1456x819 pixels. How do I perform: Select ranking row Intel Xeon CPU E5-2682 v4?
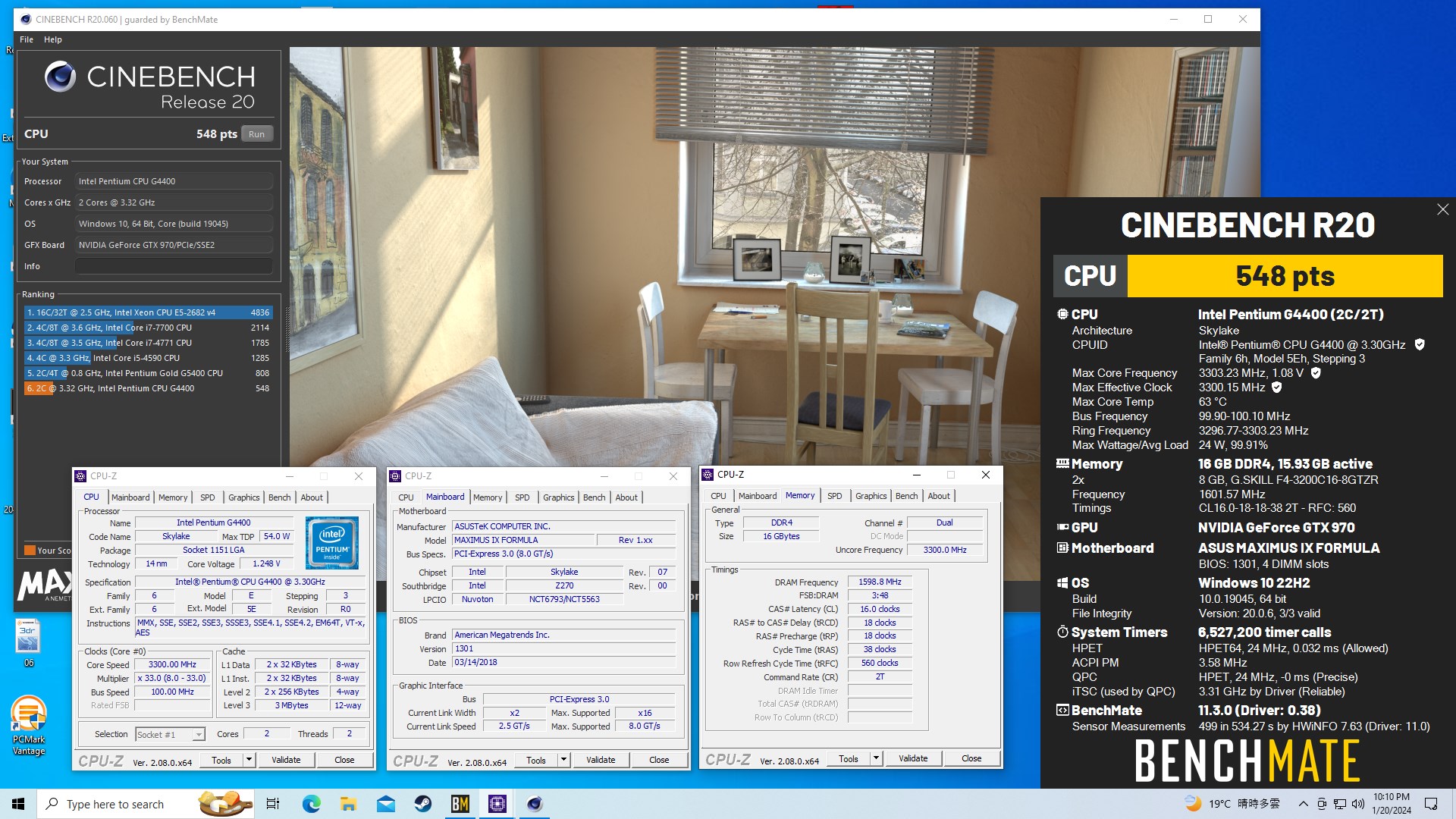point(148,312)
